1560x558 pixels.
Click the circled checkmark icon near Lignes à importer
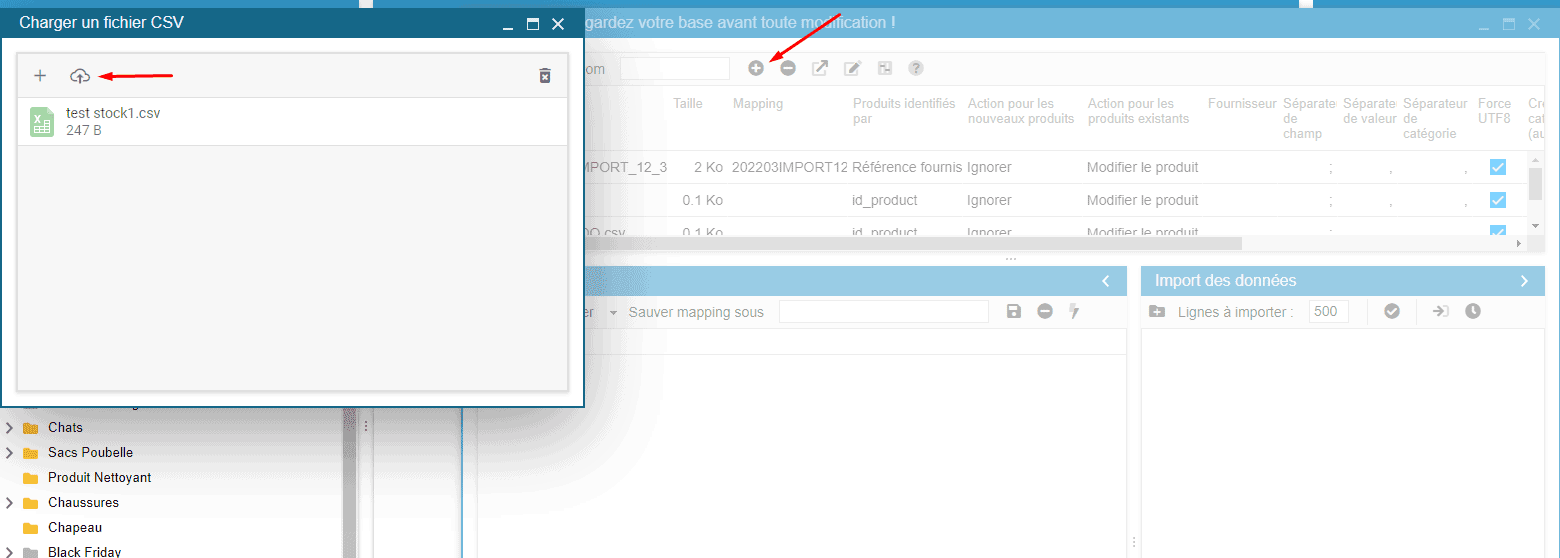(x=1392, y=311)
